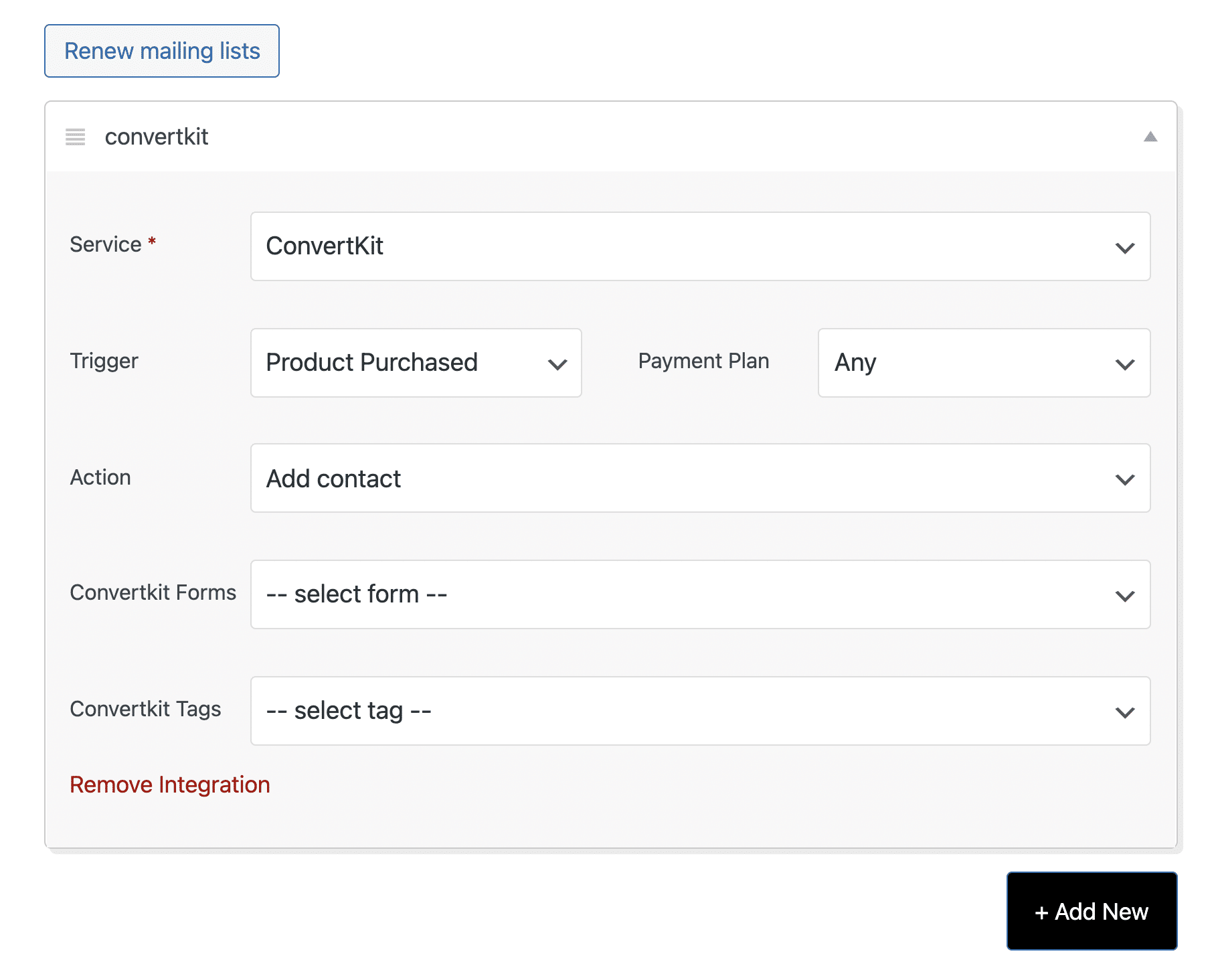Open the select form dropdown
Image resolution: width=1214 pixels, height=980 pixels.
(x=699, y=595)
